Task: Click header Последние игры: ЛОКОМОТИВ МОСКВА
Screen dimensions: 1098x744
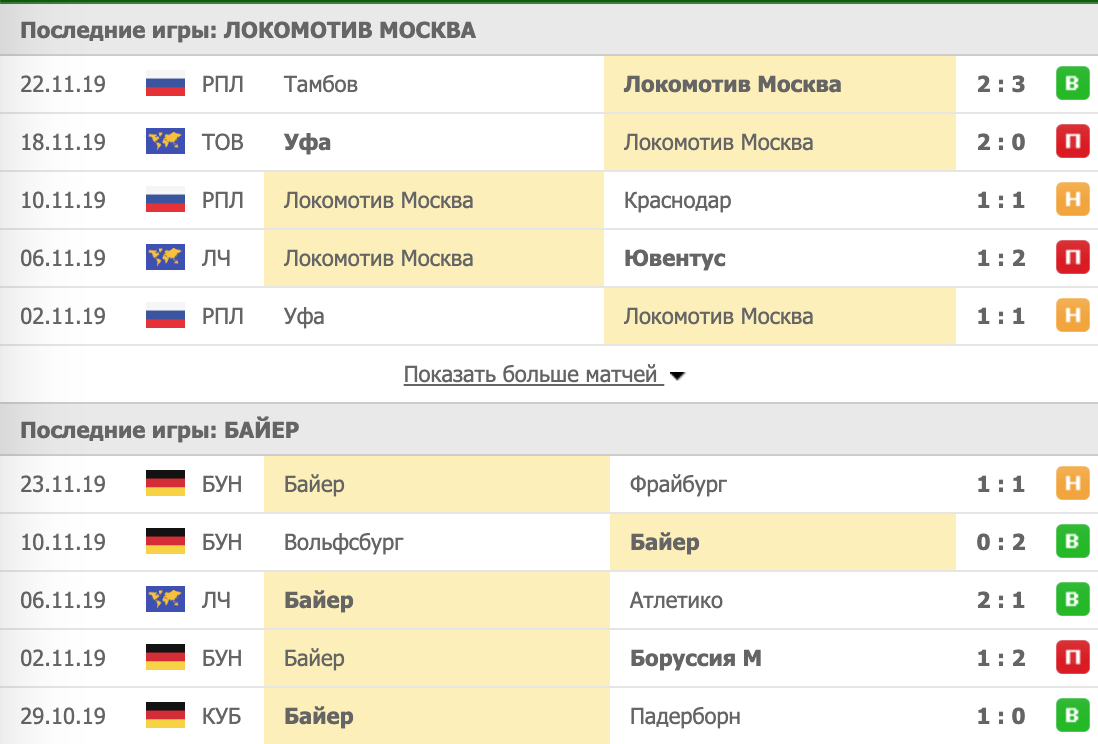Action: coord(248,30)
